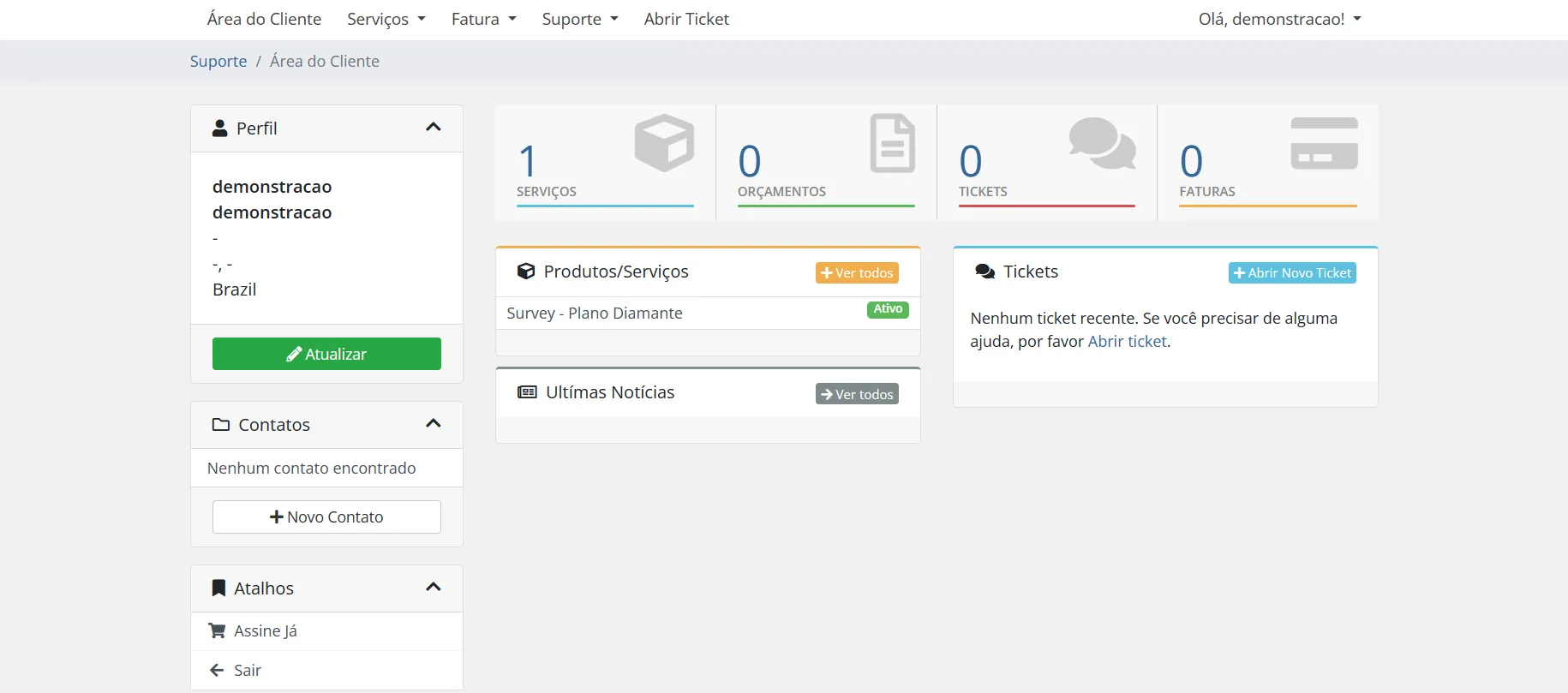This screenshot has height=693, width=1568.
Task: Open the Serviços dropdown menu
Action: point(386,20)
